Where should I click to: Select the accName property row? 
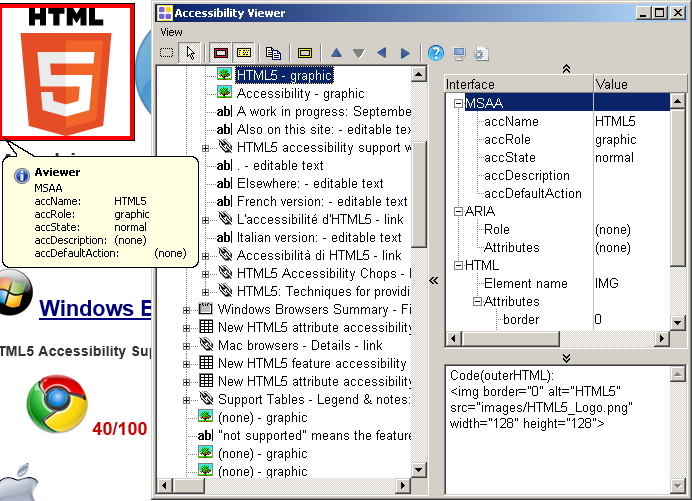click(558, 121)
